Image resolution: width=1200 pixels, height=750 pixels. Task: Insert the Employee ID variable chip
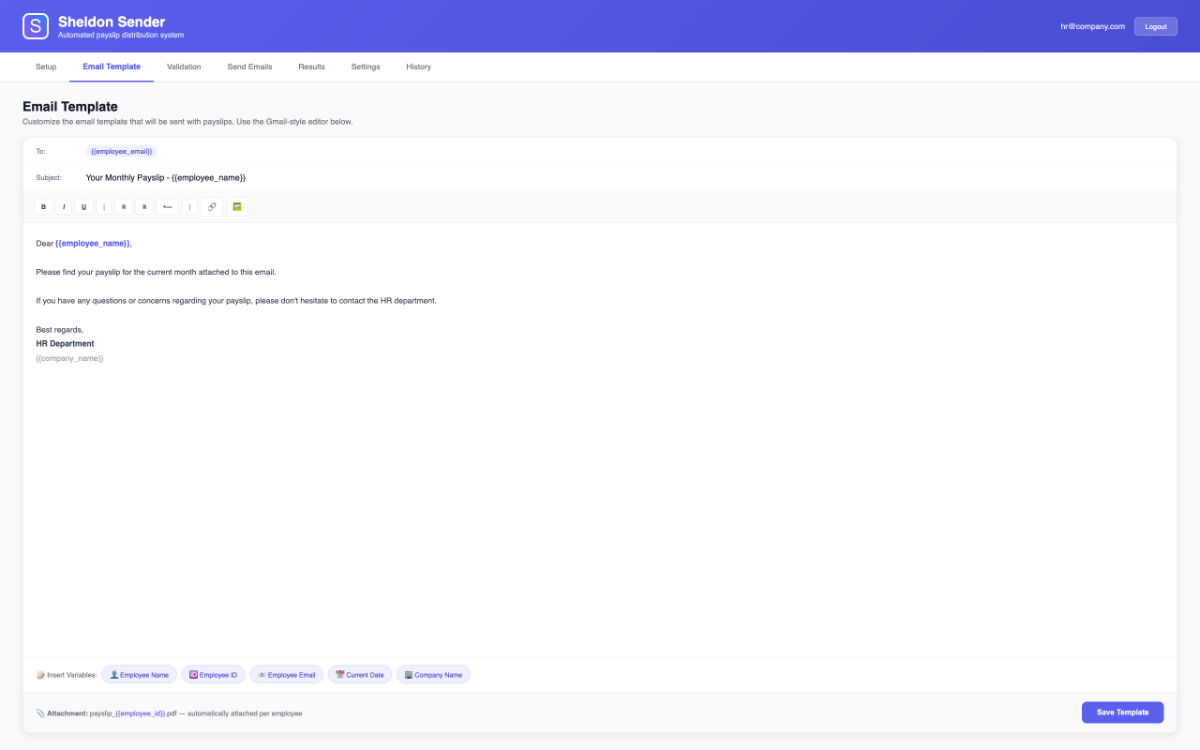pos(213,675)
